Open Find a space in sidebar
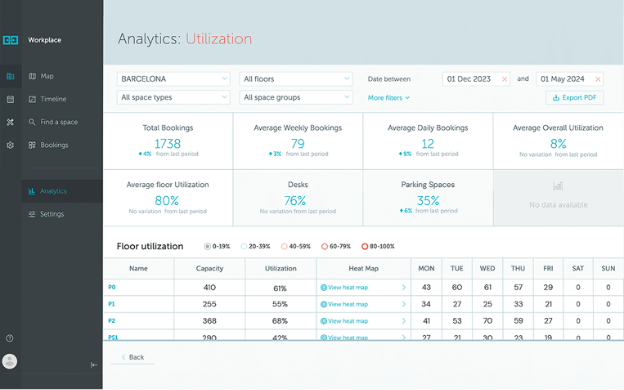The image size is (624, 390). coord(53,122)
